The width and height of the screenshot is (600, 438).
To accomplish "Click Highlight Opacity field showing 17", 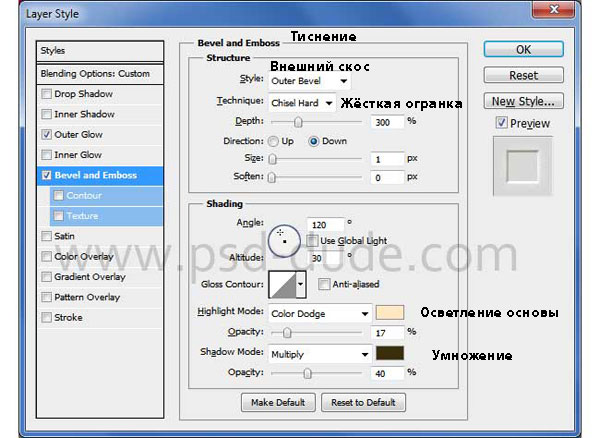I will (x=387, y=333).
